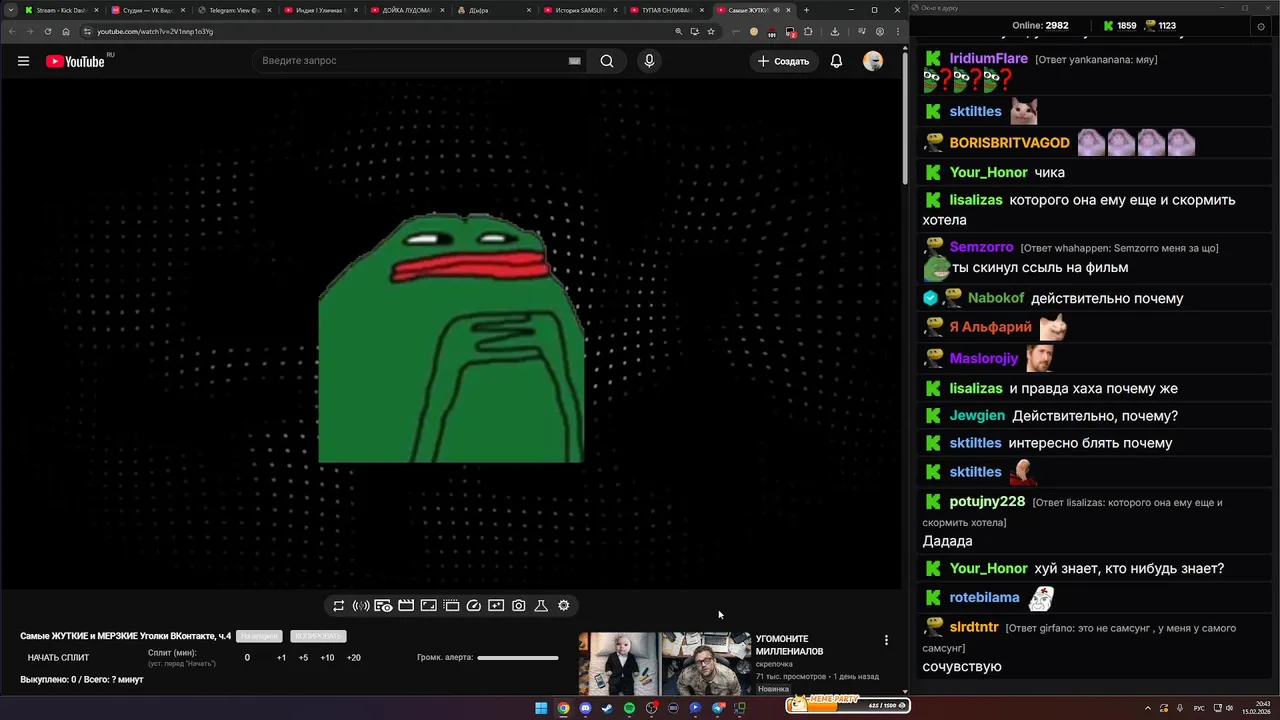
Task: Click the dashed-frame icon in overlay toolbar
Action: (451, 606)
